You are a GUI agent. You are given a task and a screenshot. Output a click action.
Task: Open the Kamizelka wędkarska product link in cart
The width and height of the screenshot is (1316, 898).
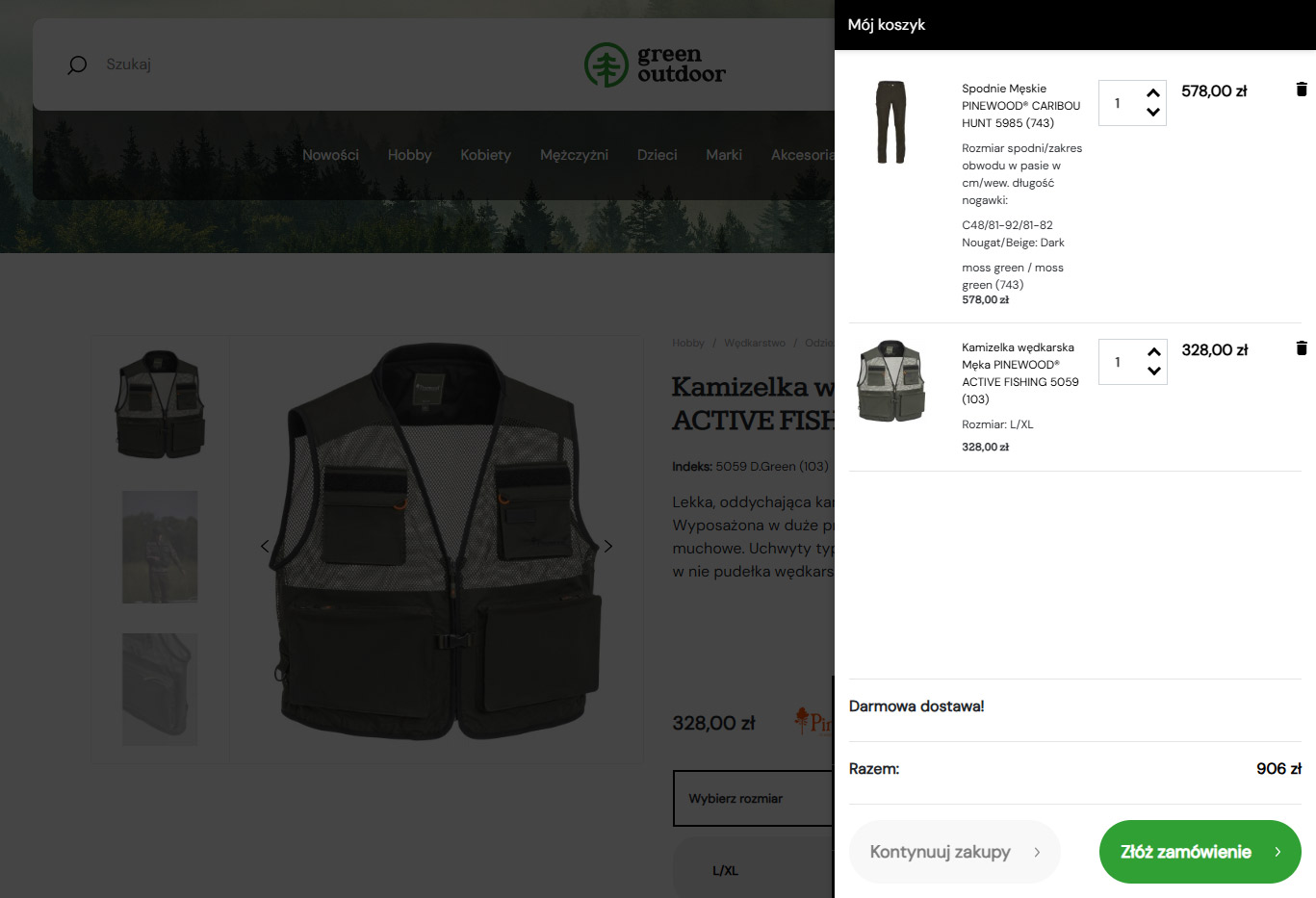pyautogui.click(x=1019, y=372)
